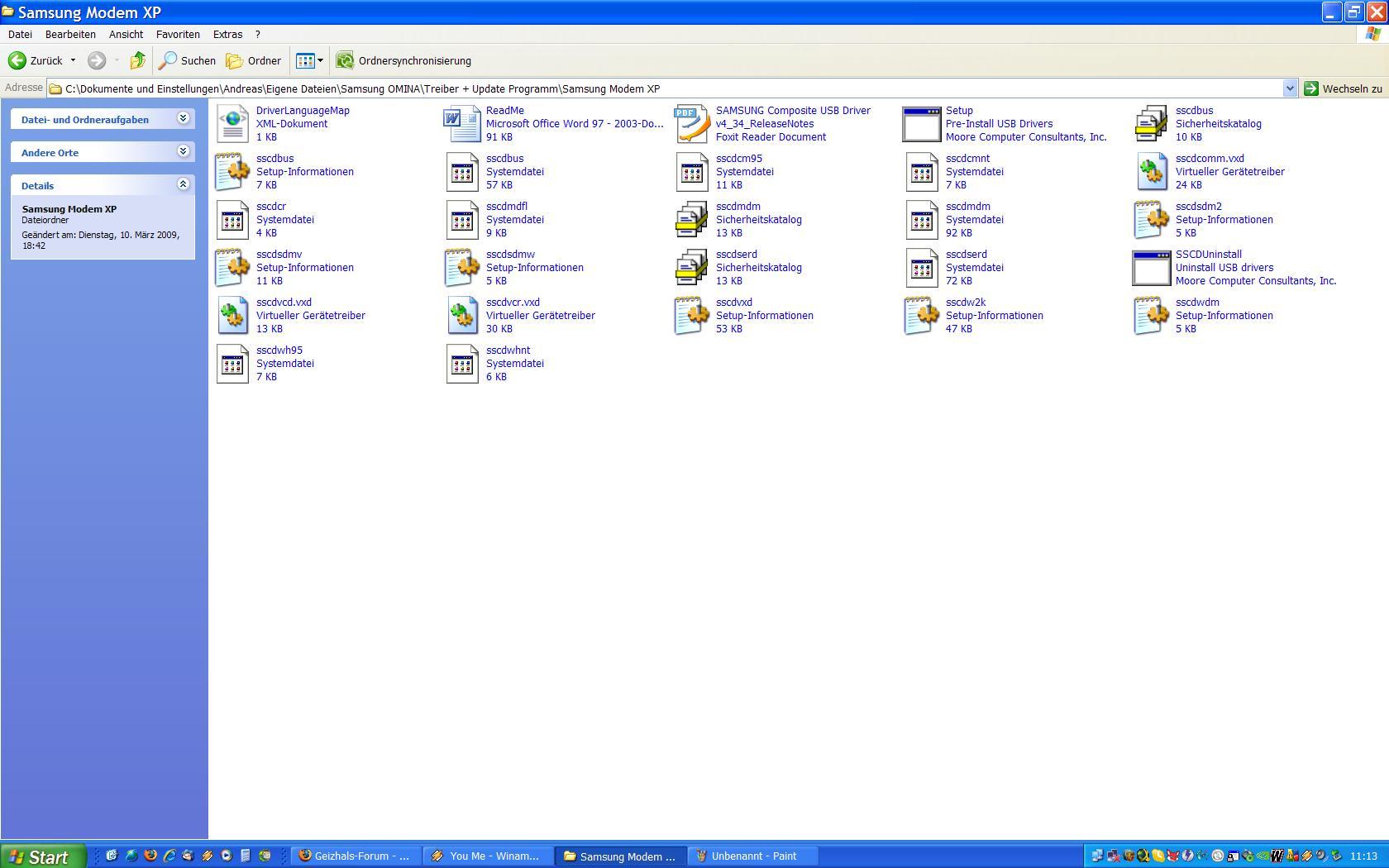Select the sscdserd Systemdatei 72 KB icon

(922, 268)
